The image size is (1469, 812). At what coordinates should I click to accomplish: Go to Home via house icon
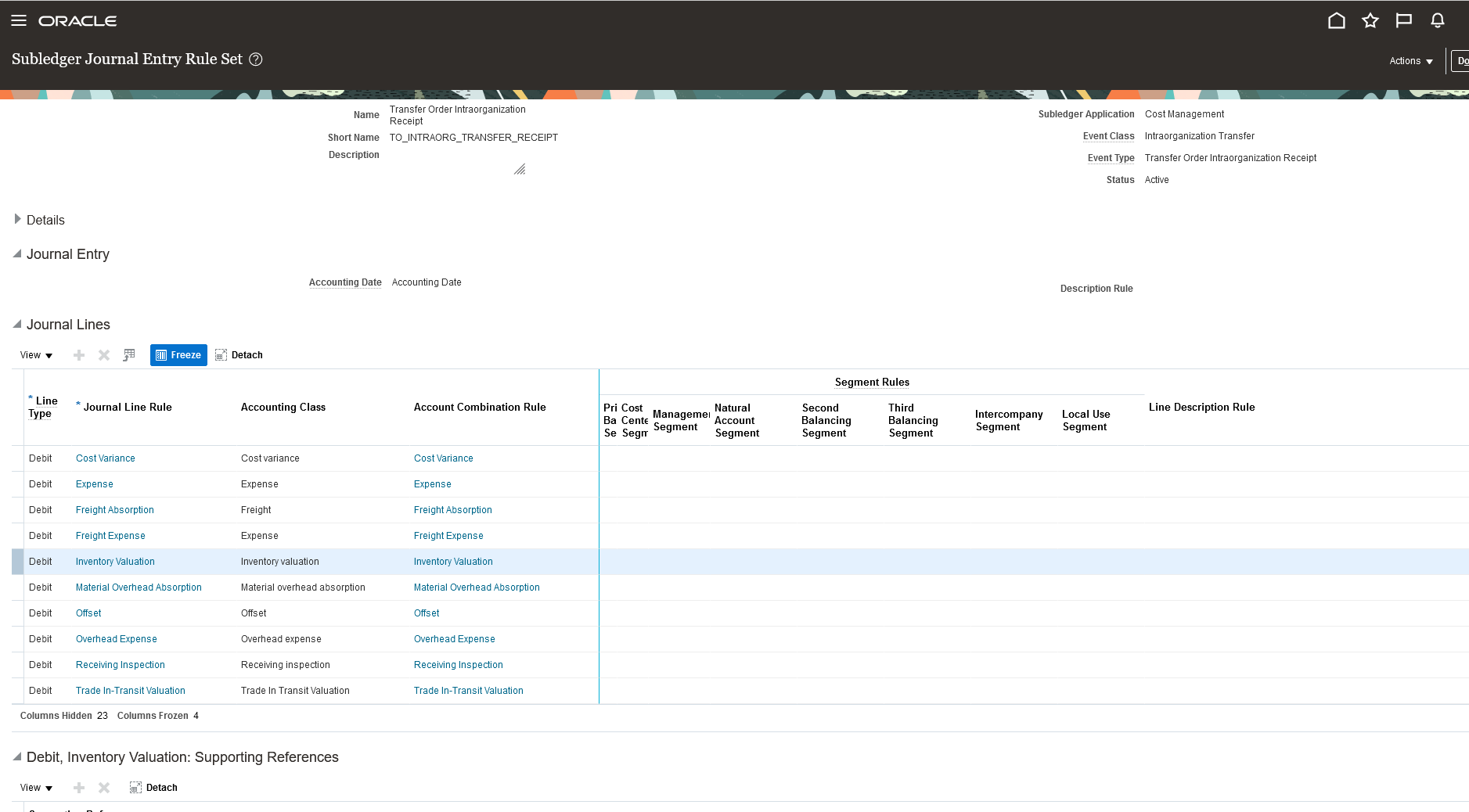click(1337, 20)
